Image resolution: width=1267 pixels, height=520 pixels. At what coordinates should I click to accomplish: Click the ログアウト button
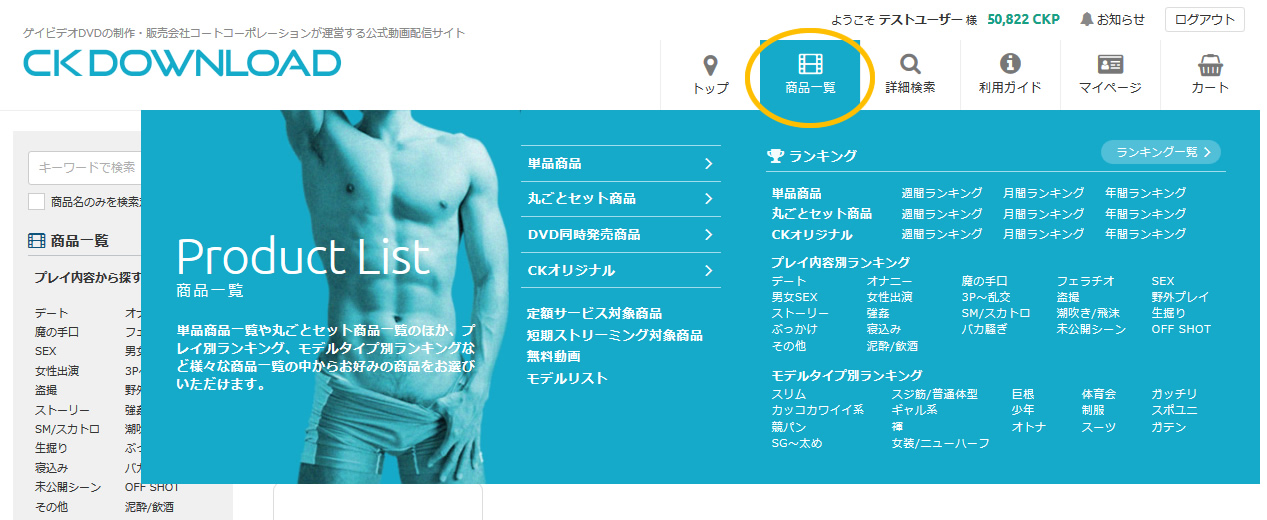(x=1205, y=19)
